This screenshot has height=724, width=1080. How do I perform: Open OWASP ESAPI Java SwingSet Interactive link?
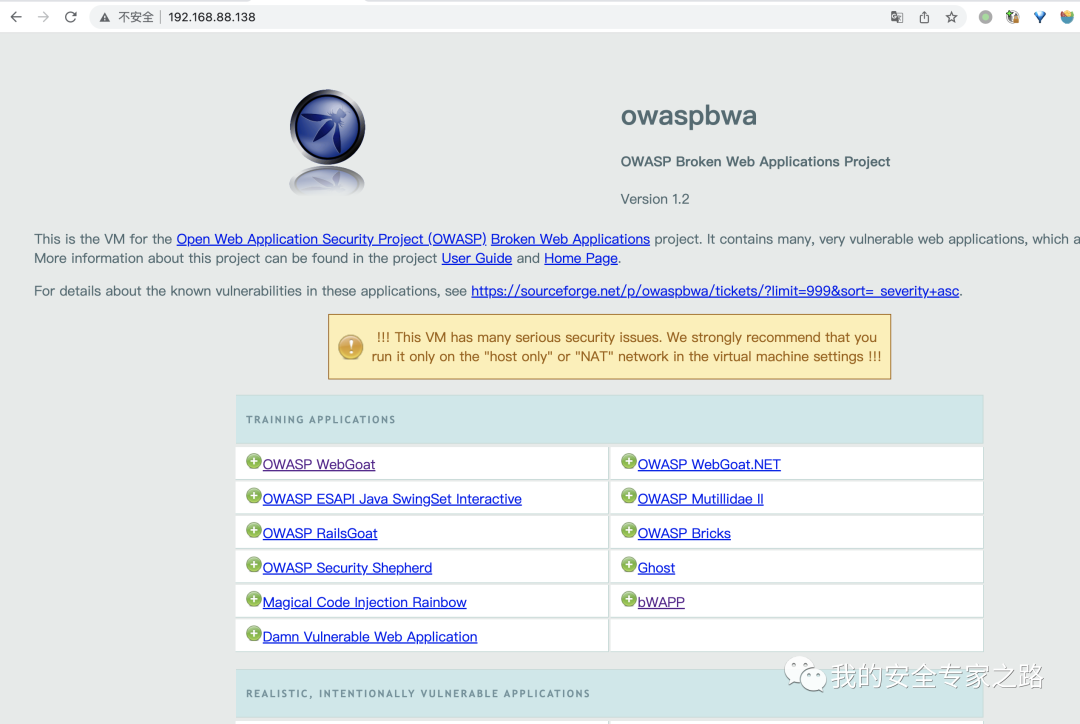click(x=392, y=499)
